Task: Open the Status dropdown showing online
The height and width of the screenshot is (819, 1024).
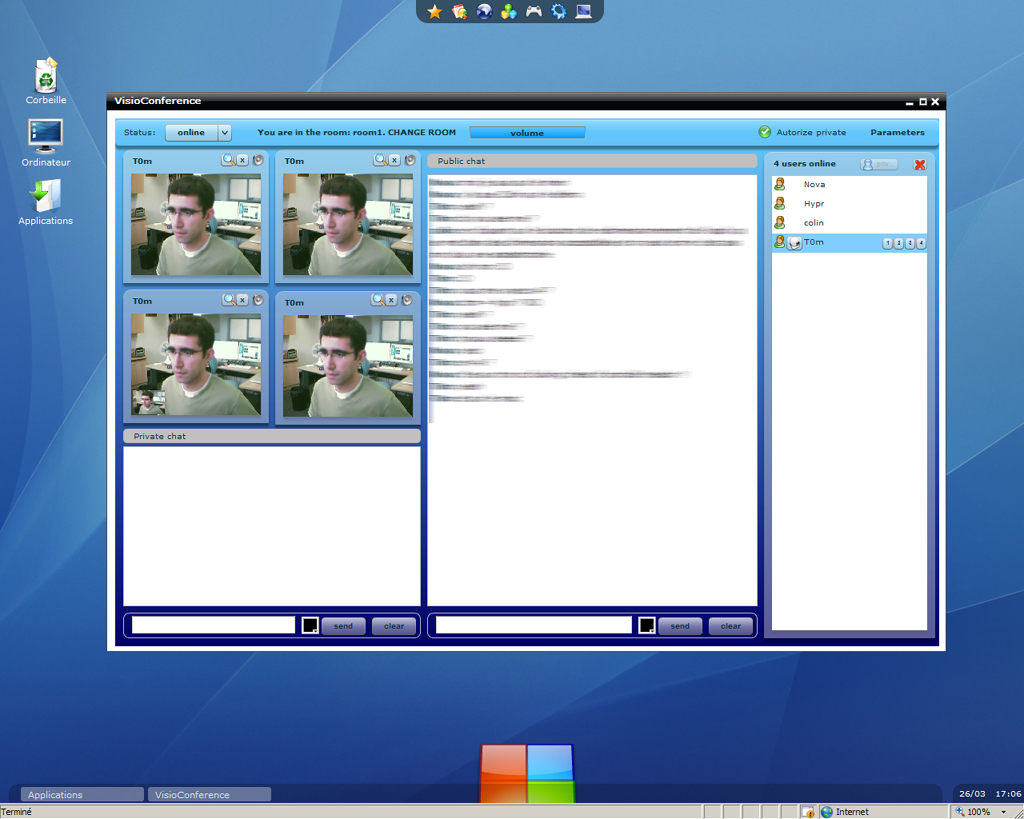Action: tap(198, 133)
